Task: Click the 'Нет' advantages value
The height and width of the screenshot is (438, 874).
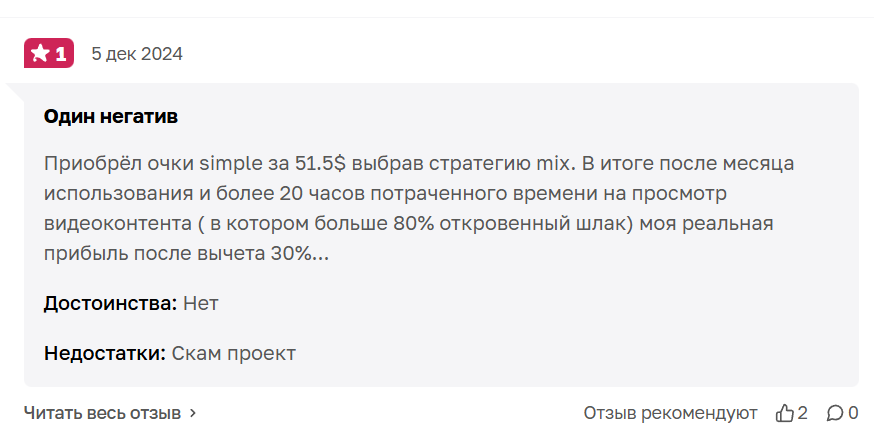Action: coord(201,304)
